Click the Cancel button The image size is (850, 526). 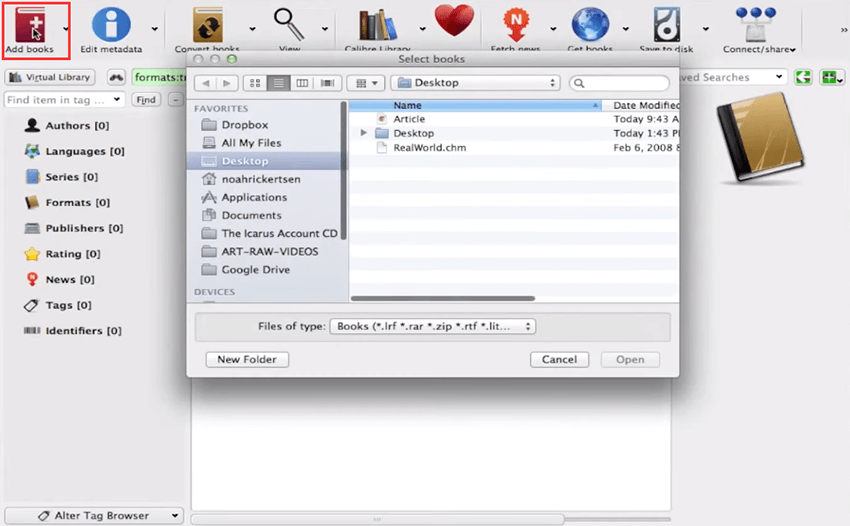click(558, 359)
